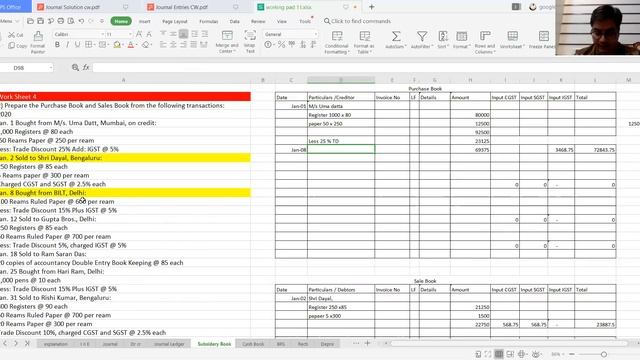Image resolution: width=640 pixels, height=360 pixels.
Task: Click the 'Click to find commands' search box
Action: pyautogui.click(x=358, y=21)
